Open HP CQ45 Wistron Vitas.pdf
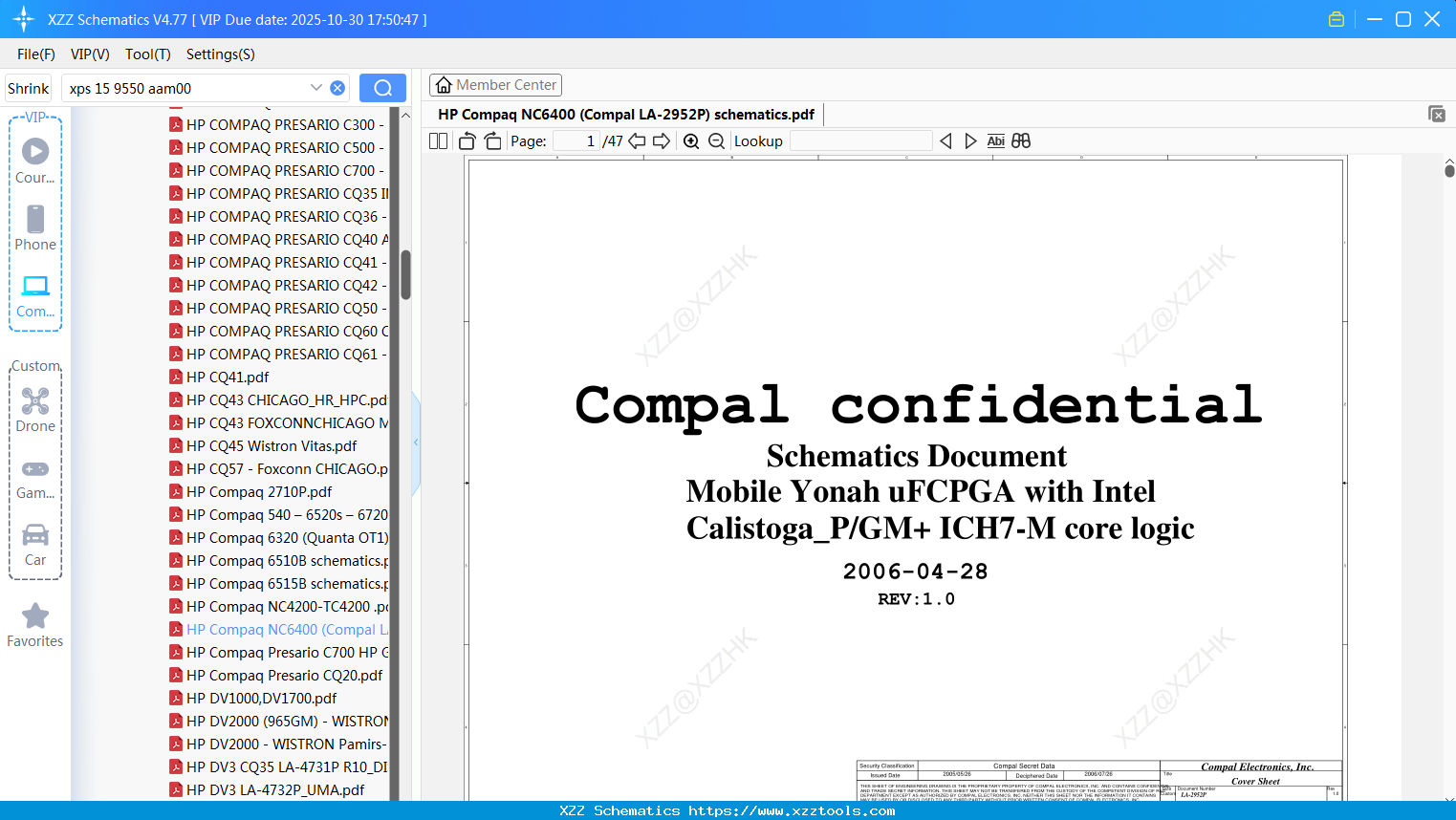Viewport: 1456px width, 820px height. pos(263,445)
